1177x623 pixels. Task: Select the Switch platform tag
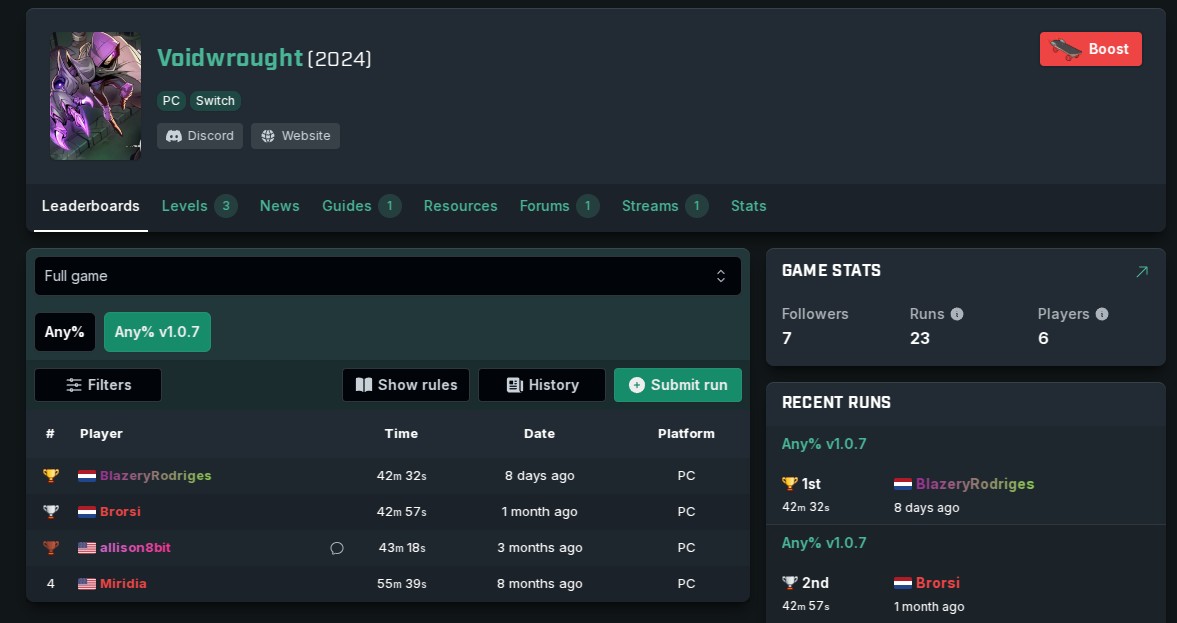215,101
